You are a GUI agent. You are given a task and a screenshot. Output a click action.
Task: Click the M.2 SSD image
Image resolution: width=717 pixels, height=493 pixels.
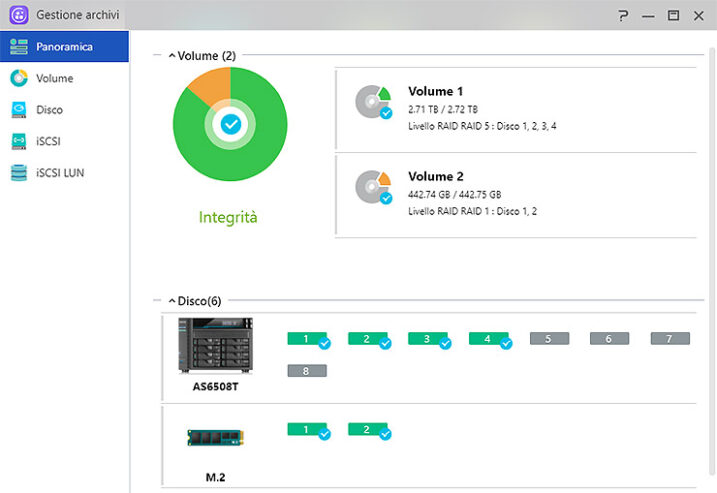[x=215, y=436]
